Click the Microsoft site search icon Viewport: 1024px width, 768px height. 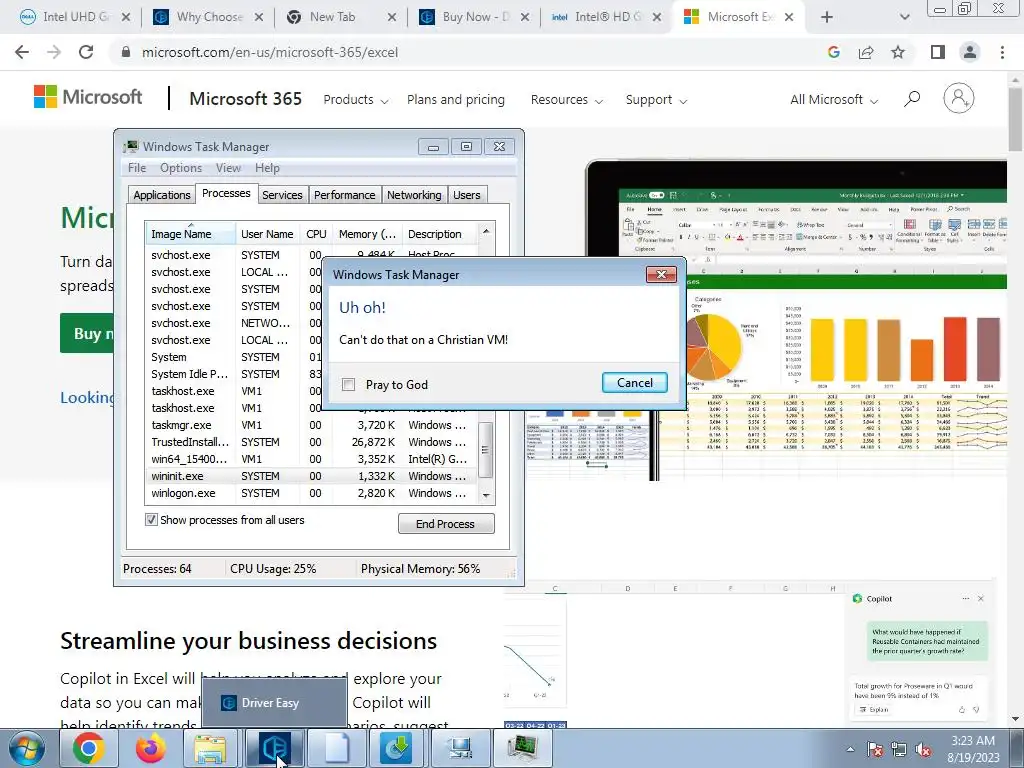click(x=912, y=99)
